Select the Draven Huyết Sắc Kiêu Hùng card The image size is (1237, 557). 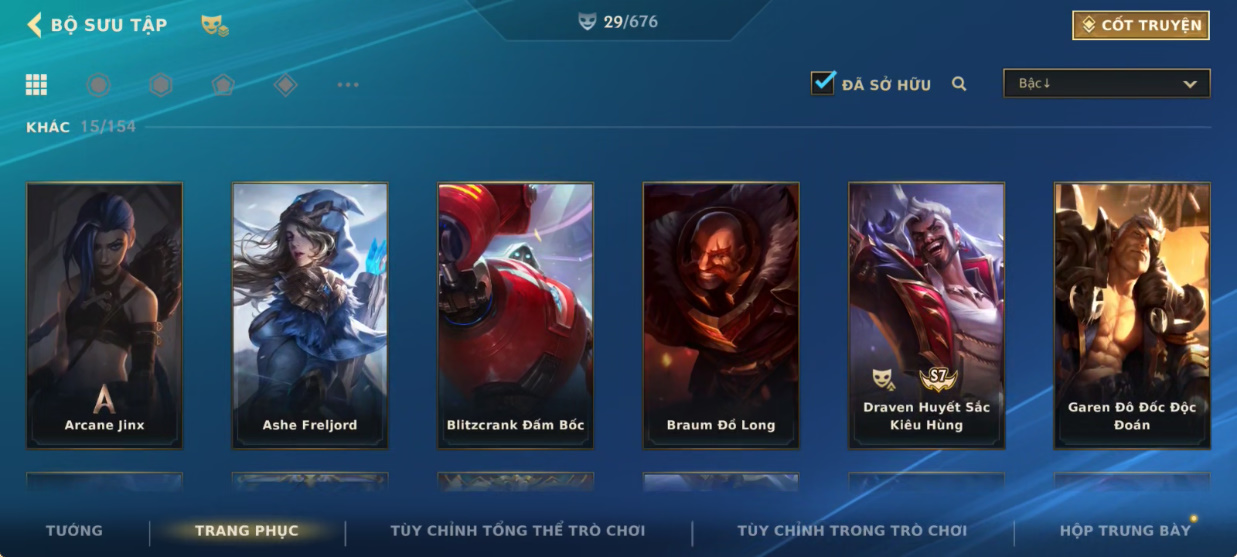click(x=927, y=315)
